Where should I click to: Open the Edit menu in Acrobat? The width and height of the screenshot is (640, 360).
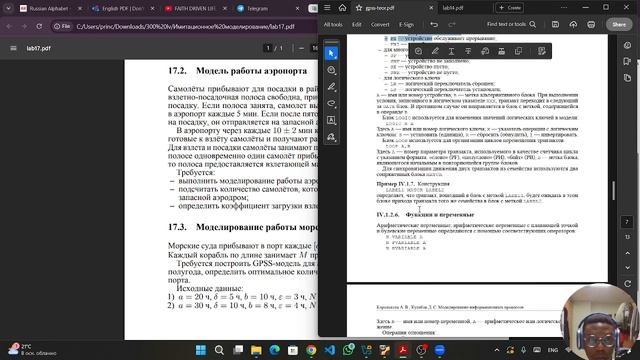(356, 24)
